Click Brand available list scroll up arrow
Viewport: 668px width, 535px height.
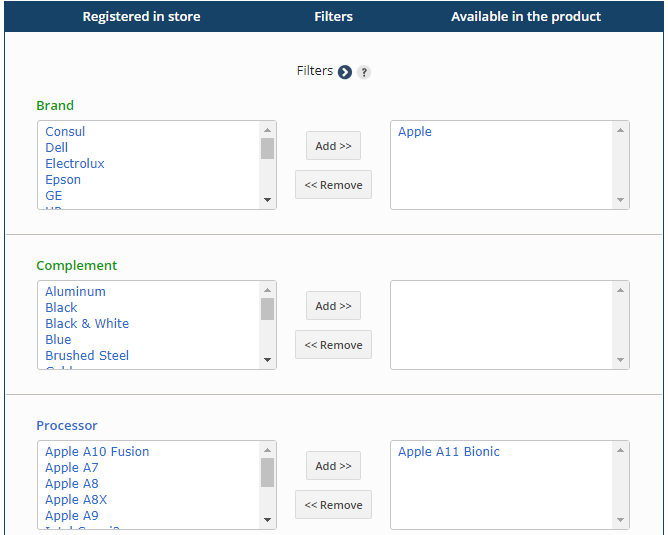620,130
